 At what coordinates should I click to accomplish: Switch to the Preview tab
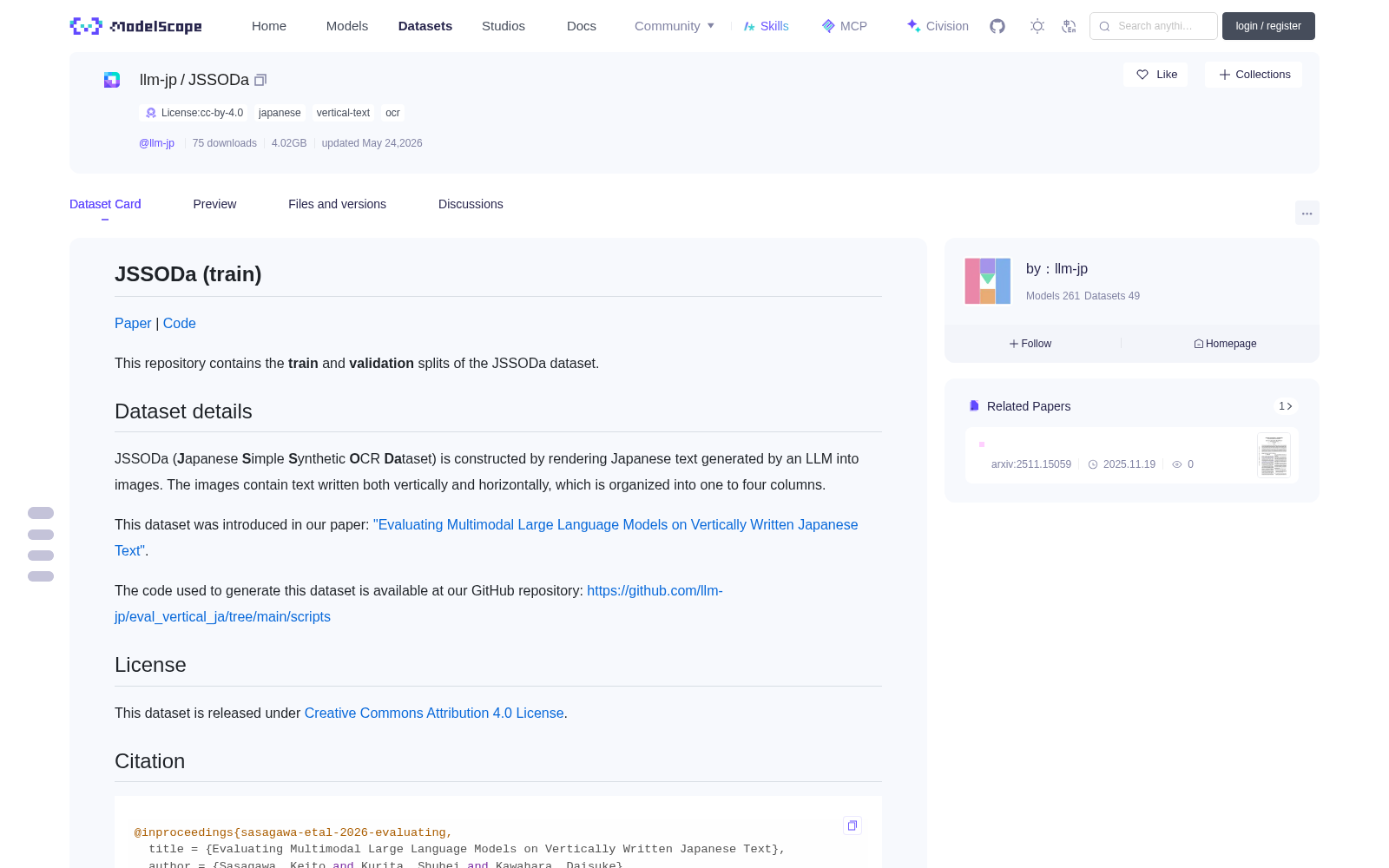coord(214,204)
